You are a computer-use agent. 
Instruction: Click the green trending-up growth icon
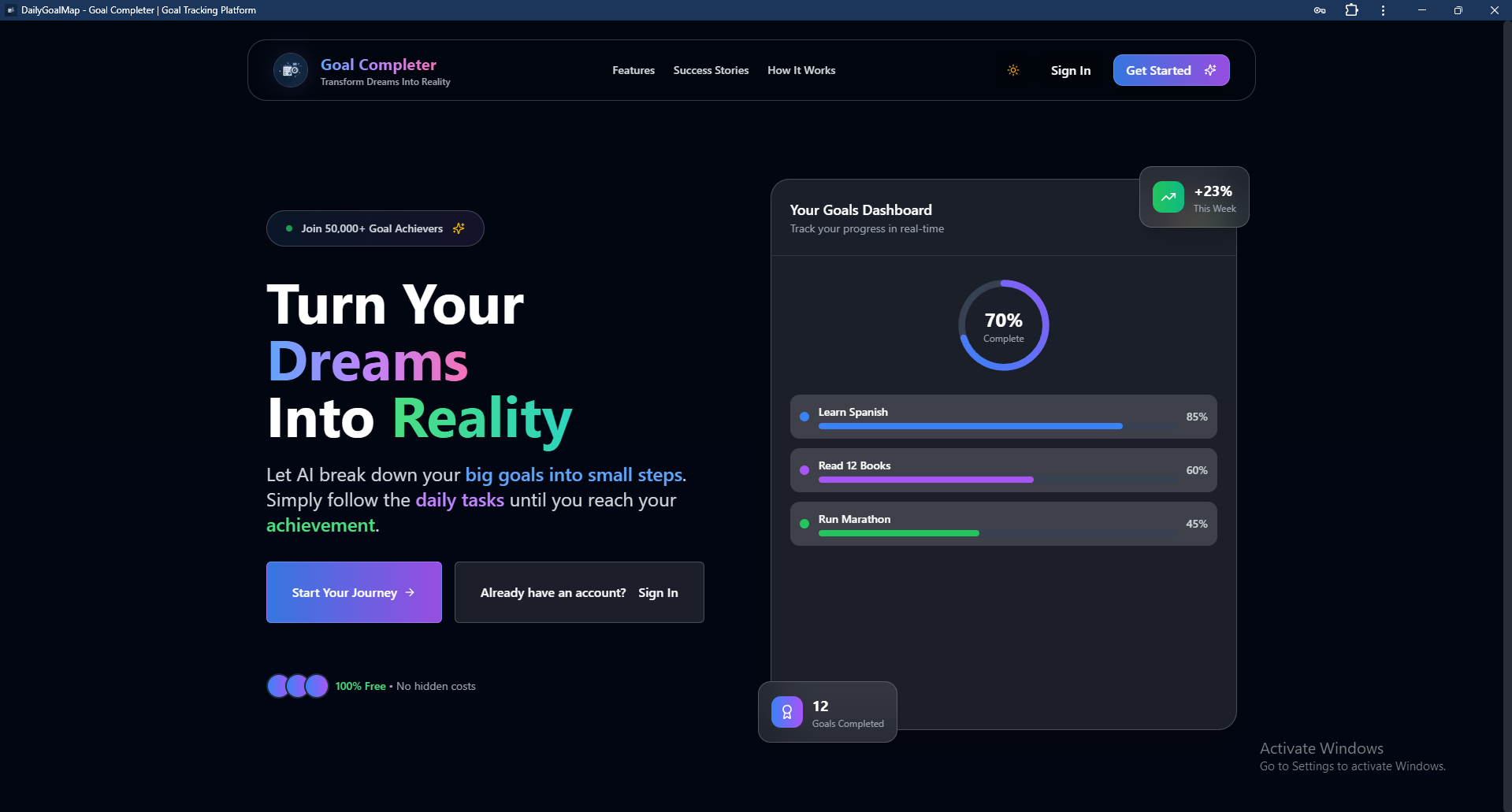[1168, 197]
